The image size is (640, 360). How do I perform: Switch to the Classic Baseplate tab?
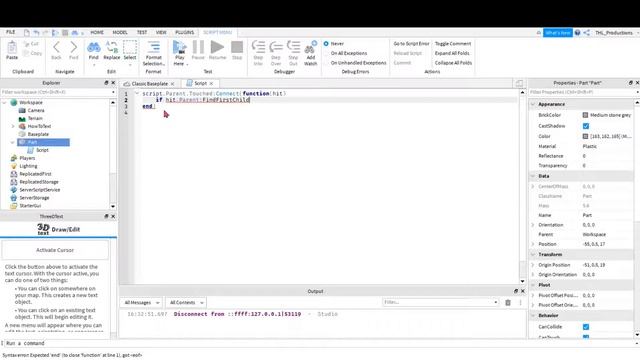(x=149, y=84)
